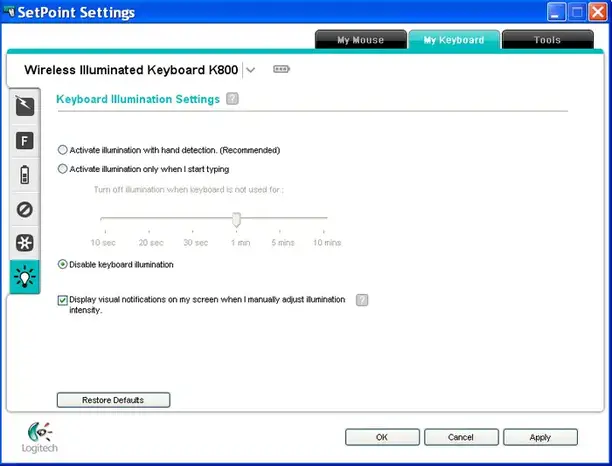The height and width of the screenshot is (466, 612).
Task: Minimize the SetPoint Settings window
Action: coord(556,12)
